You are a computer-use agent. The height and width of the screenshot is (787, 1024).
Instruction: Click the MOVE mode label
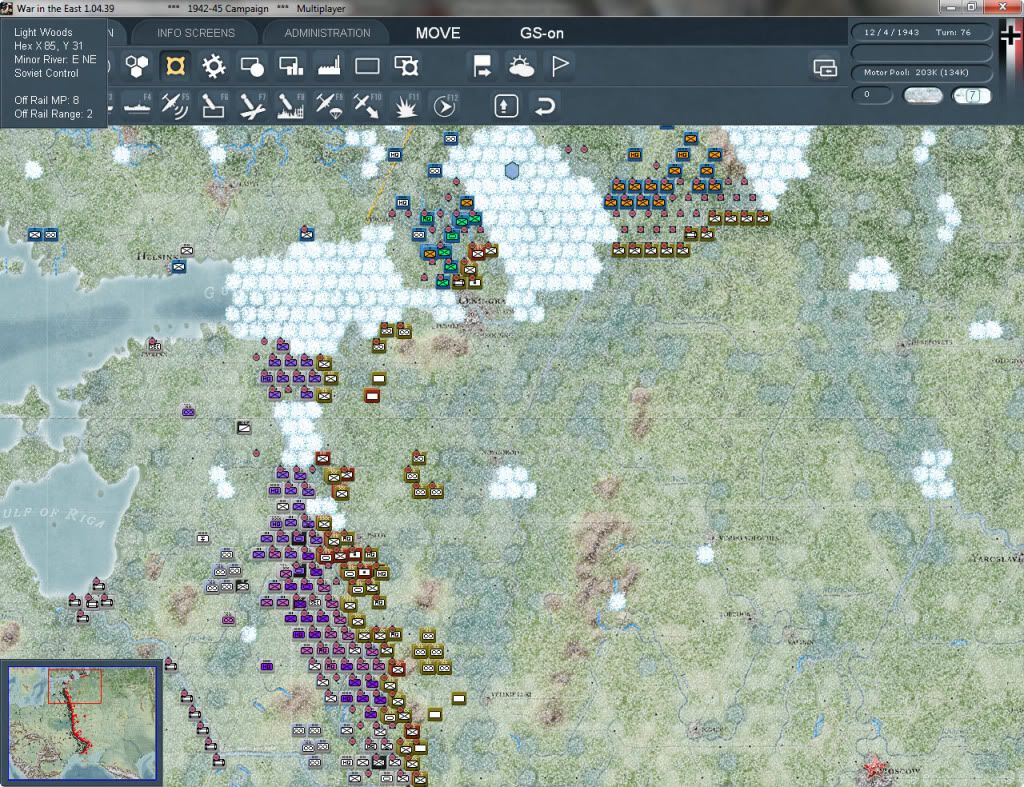coord(438,33)
